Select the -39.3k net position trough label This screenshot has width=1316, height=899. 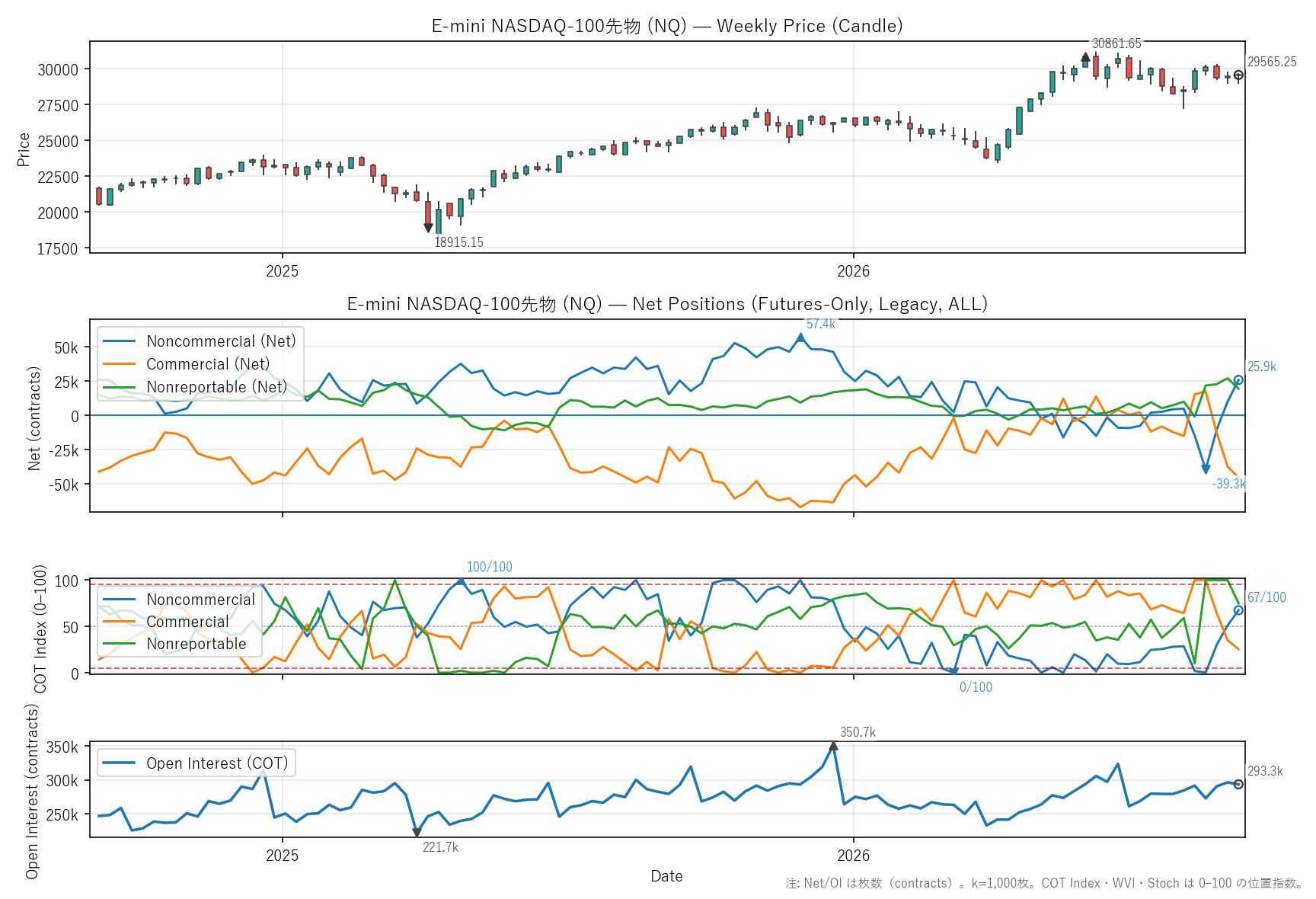(x=1229, y=484)
